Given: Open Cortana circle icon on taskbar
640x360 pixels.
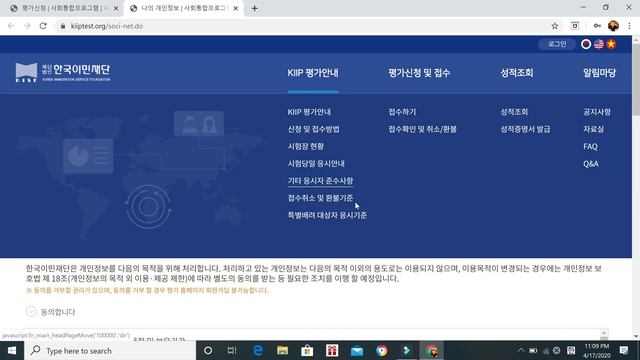Looking at the screenshot, I should coord(208,351).
